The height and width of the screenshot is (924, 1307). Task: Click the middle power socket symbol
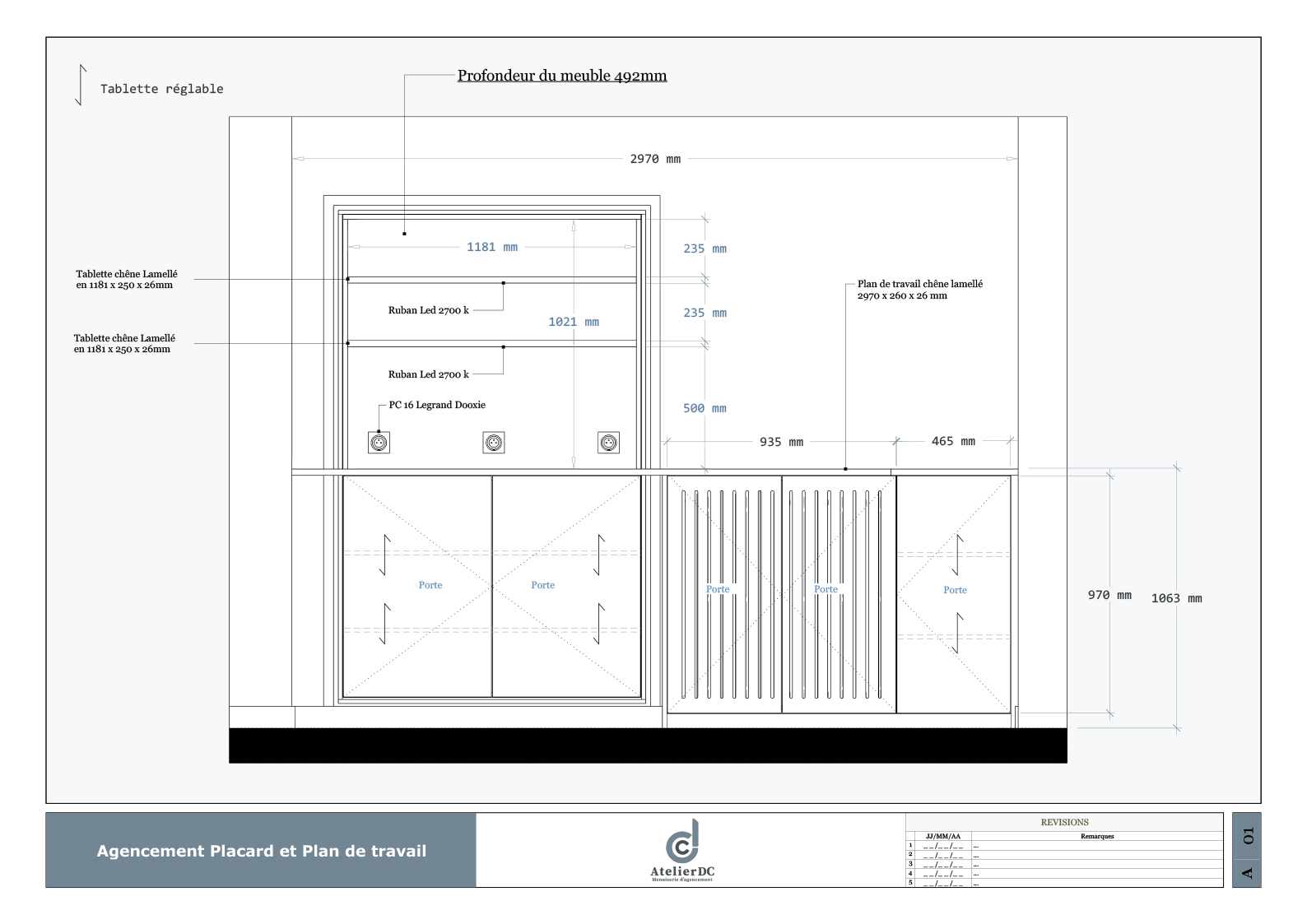point(494,443)
